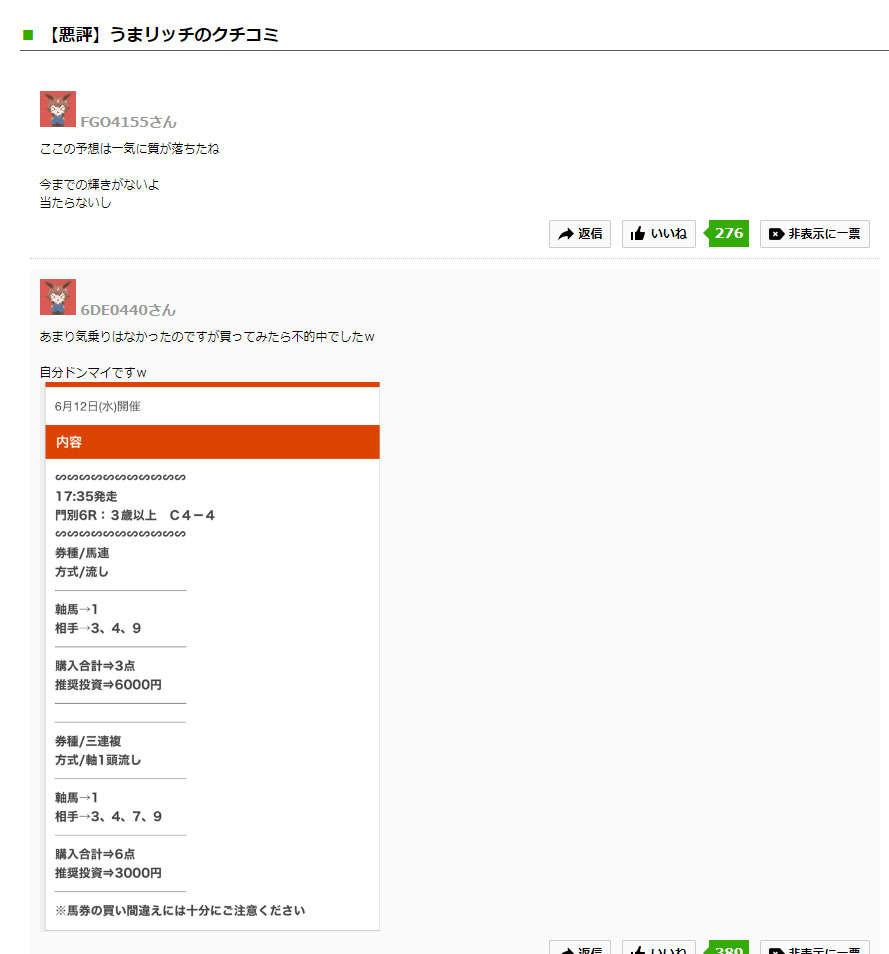This screenshot has height=954, width=889.
Task: Click the 6月12日(水)開催 date text
Action: point(98,406)
